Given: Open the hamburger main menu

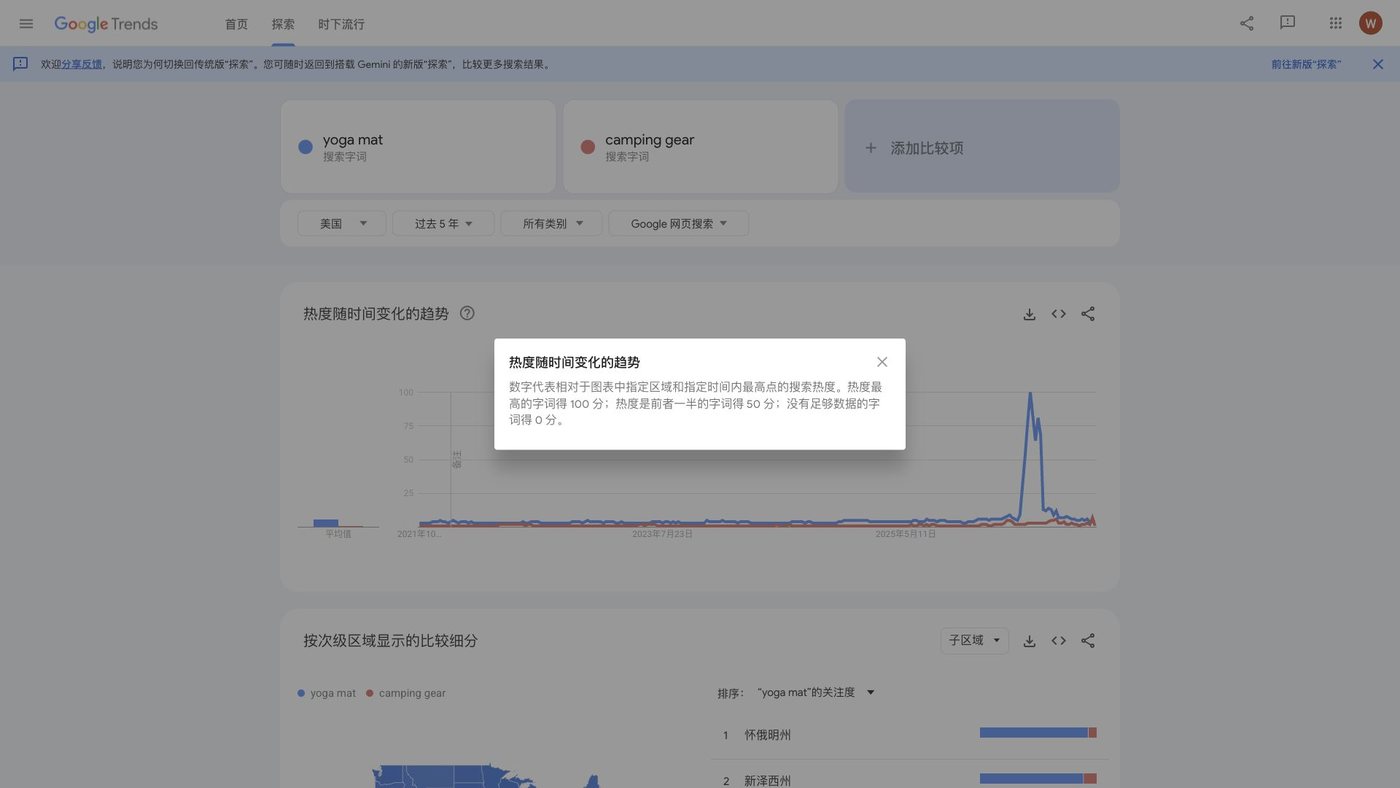Looking at the screenshot, I should click(26, 23).
